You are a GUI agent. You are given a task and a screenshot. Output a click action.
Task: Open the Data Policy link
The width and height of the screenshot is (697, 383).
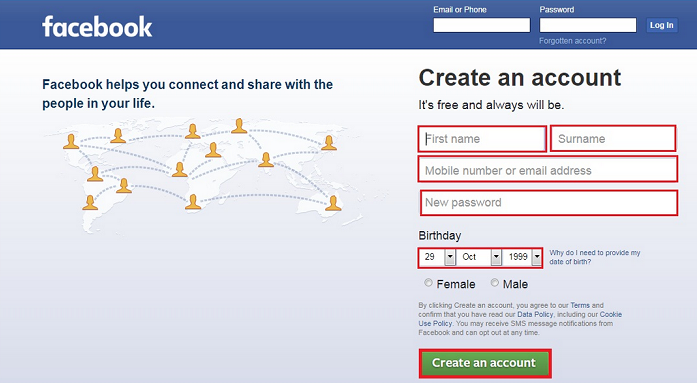535,314
